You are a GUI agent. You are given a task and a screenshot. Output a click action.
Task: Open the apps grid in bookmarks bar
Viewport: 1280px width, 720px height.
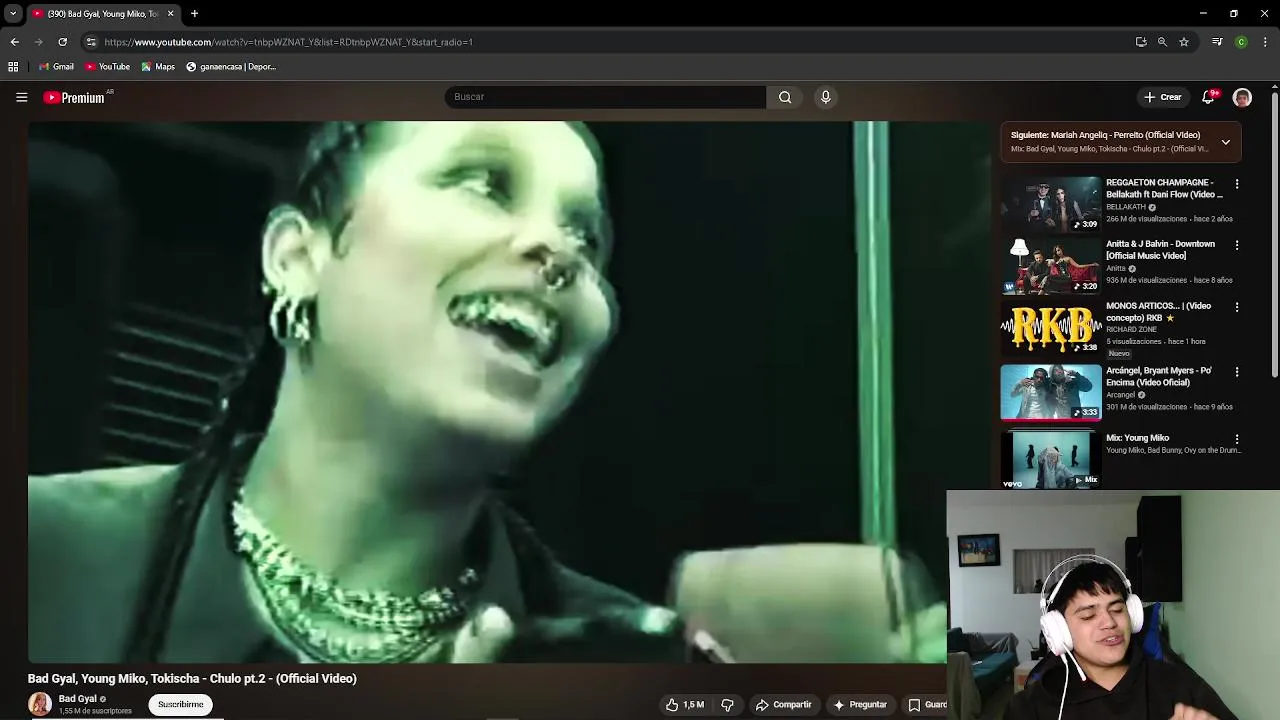click(x=13, y=67)
